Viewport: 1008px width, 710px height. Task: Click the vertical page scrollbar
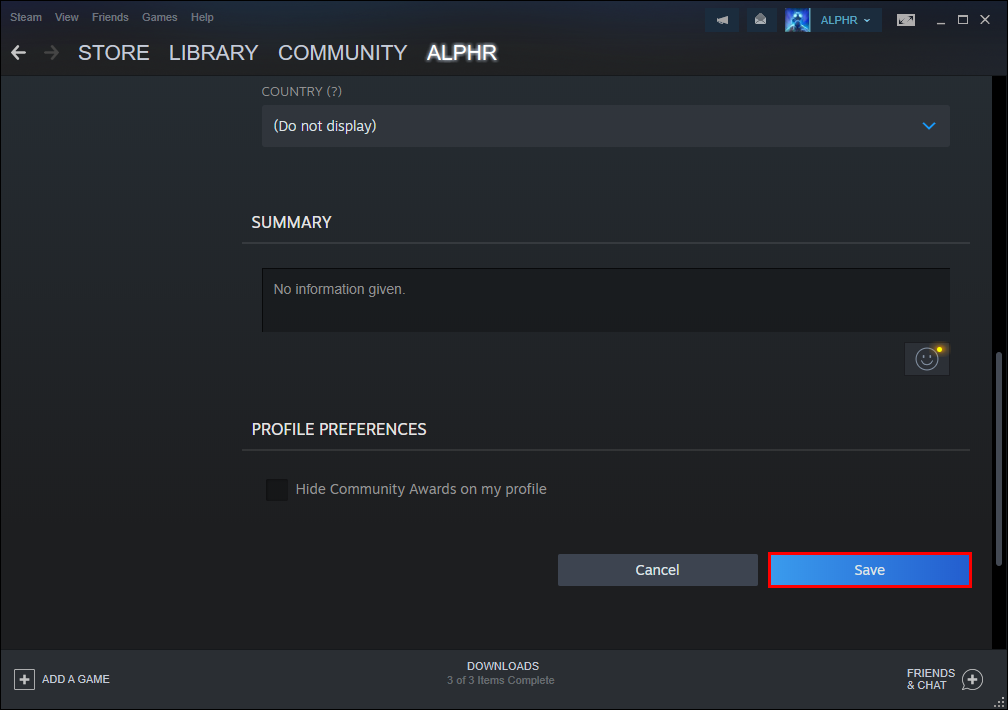(999, 459)
